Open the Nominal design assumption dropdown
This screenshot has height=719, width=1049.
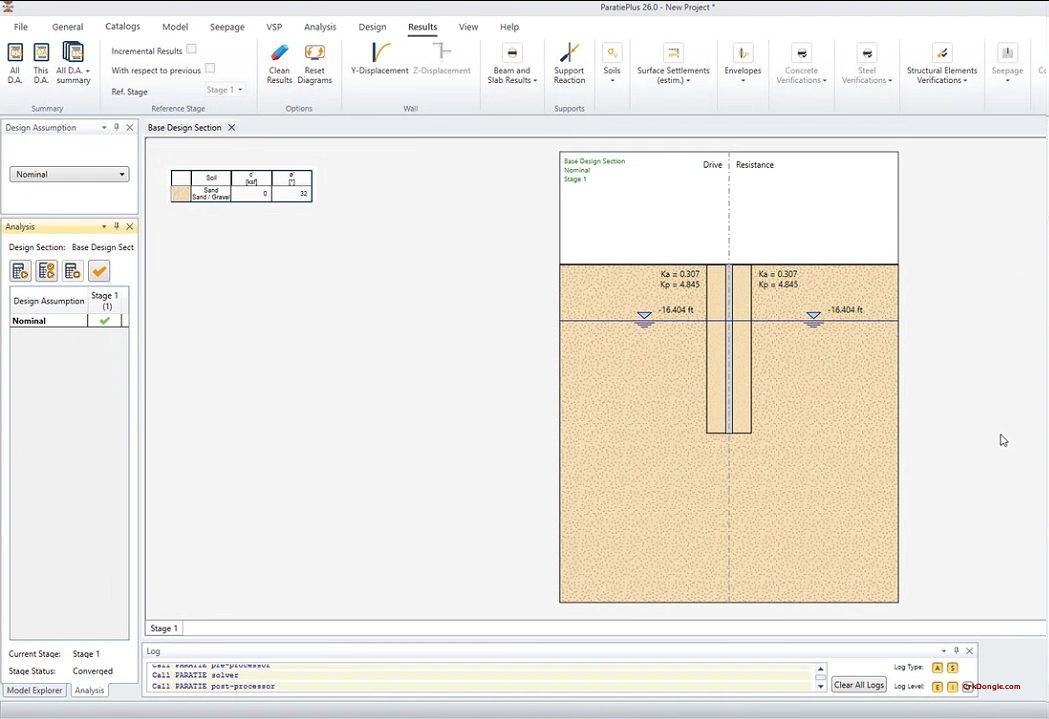coord(69,174)
